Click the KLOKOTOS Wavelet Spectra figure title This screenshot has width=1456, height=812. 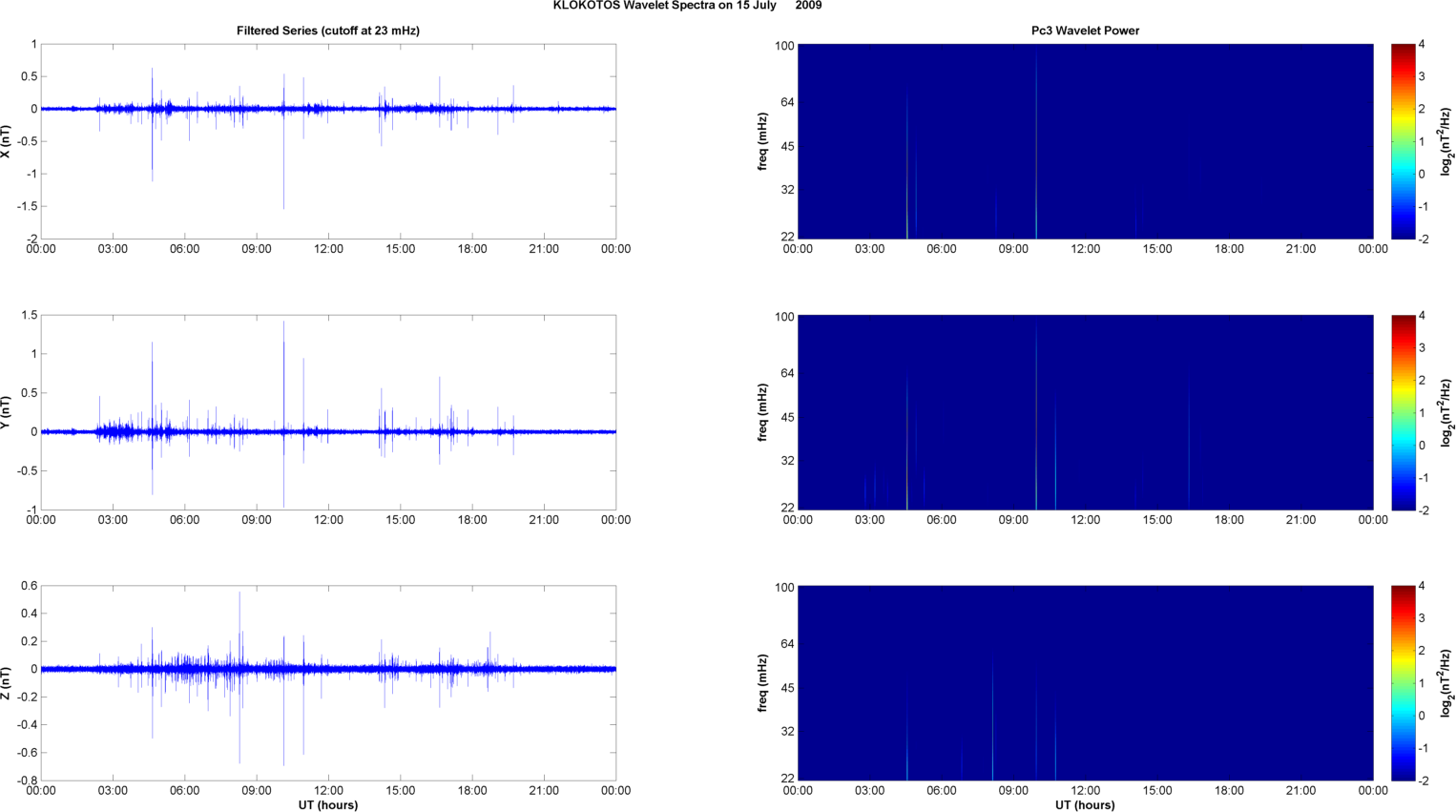coord(687,6)
